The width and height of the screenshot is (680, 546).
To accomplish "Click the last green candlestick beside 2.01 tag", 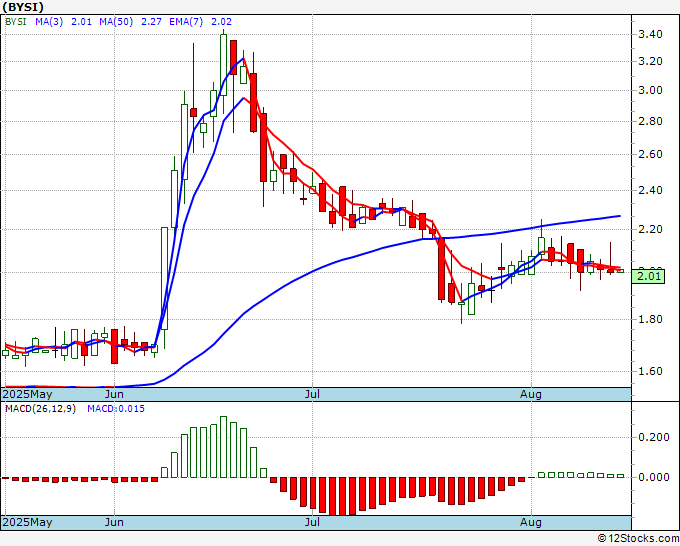I will point(621,271).
